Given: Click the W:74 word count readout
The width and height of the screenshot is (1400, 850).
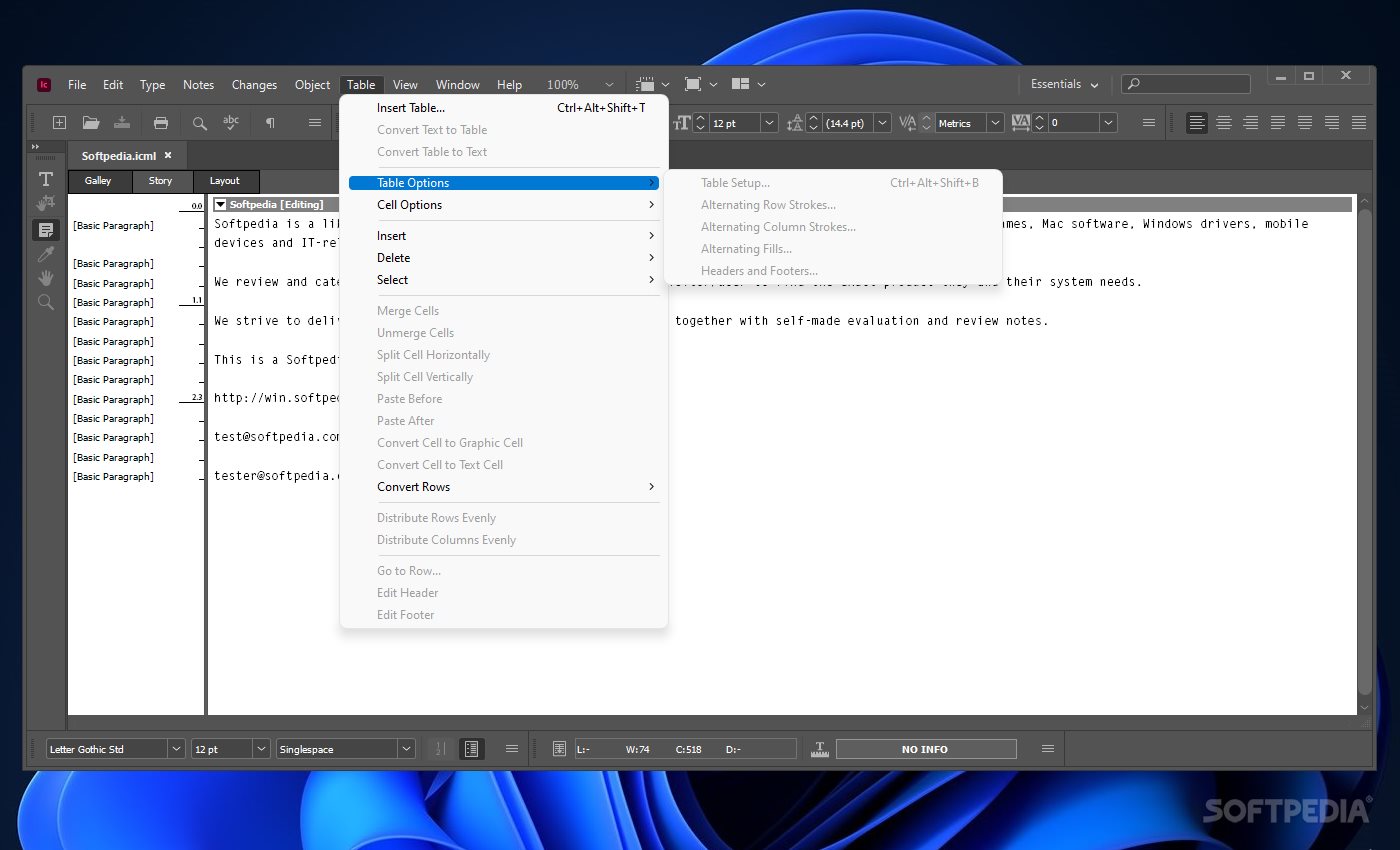Looking at the screenshot, I should [638, 749].
